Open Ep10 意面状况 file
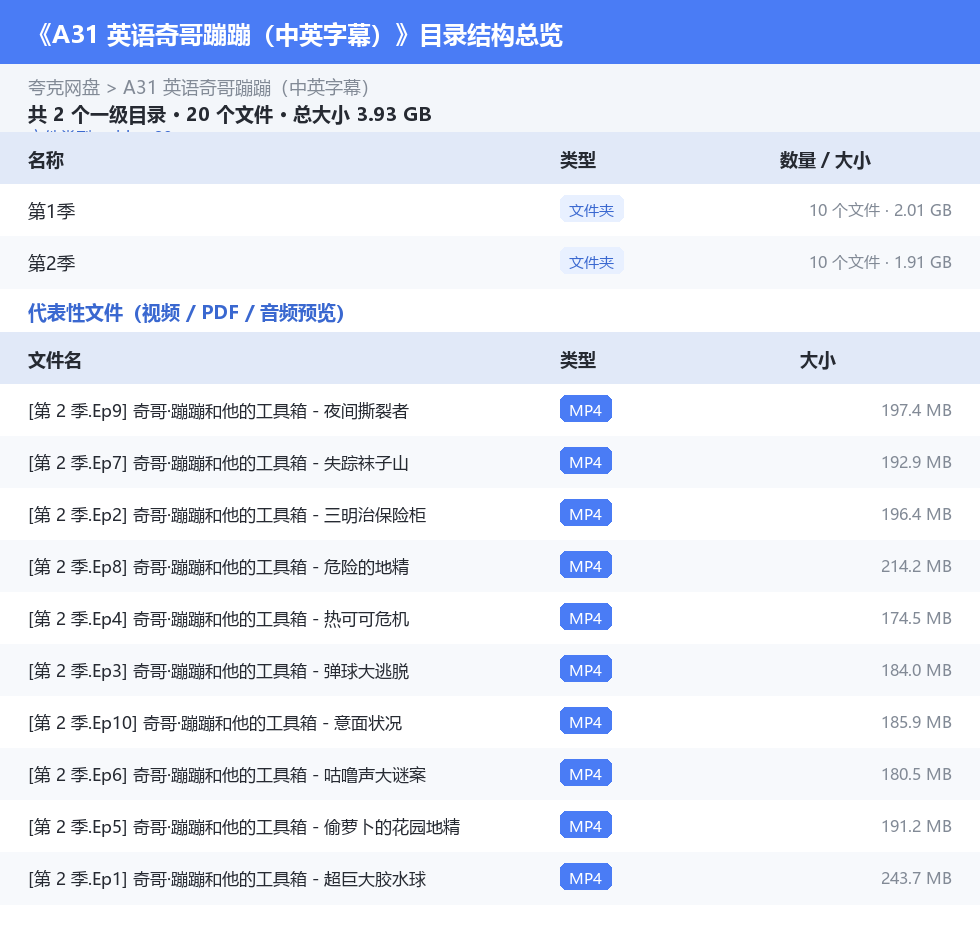Screen dimensions: 980x936 coord(215,723)
